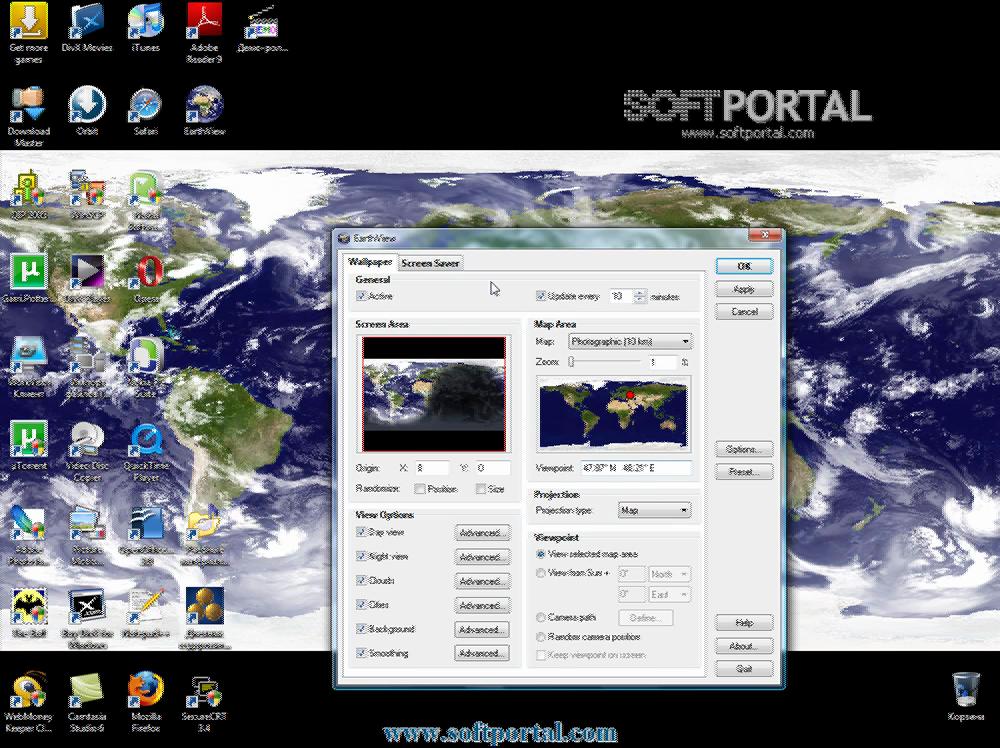Screen dimensions: 1000x748
Task: Click the Reset... button
Action: click(x=744, y=472)
